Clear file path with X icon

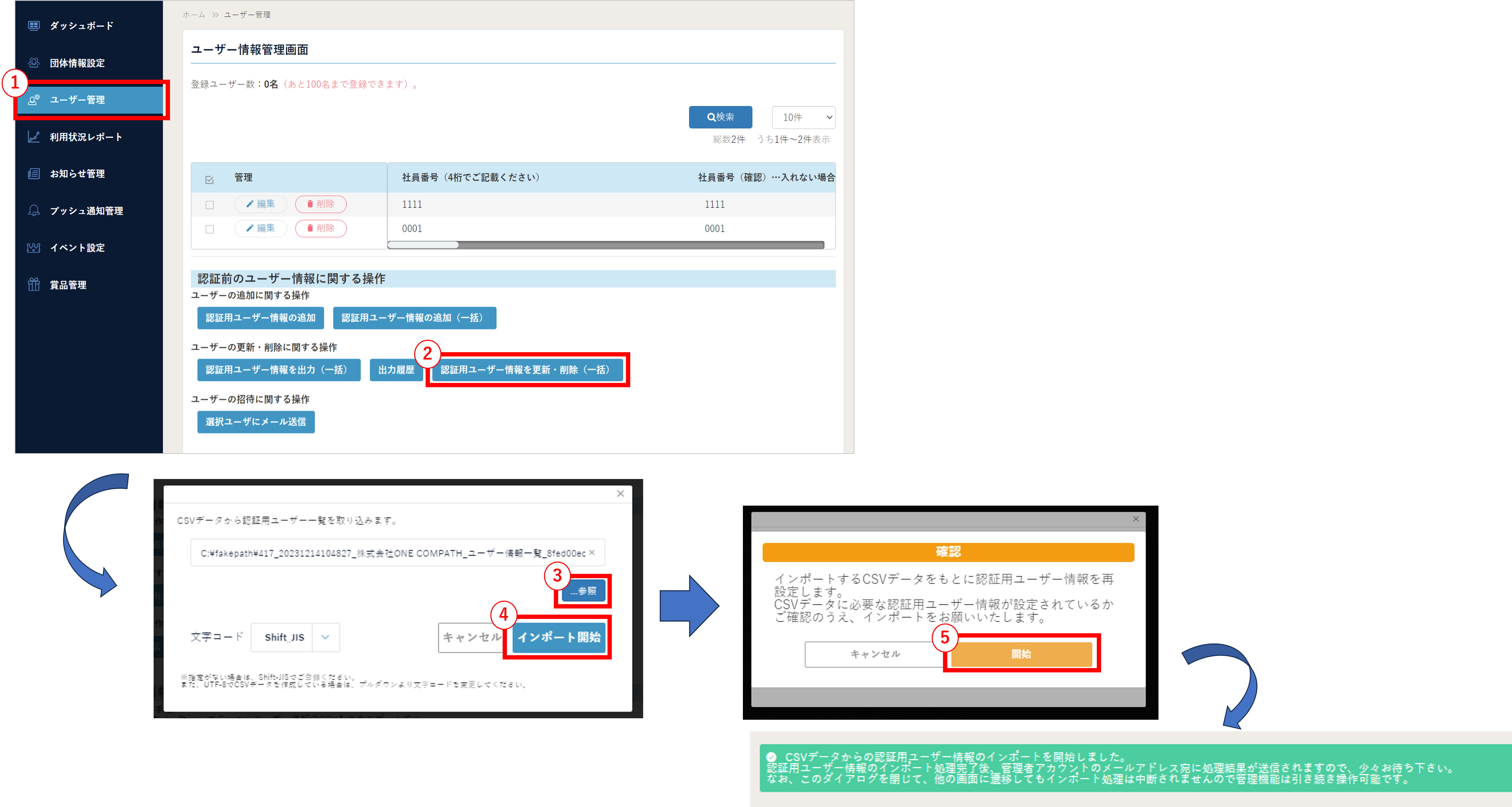[x=592, y=552]
